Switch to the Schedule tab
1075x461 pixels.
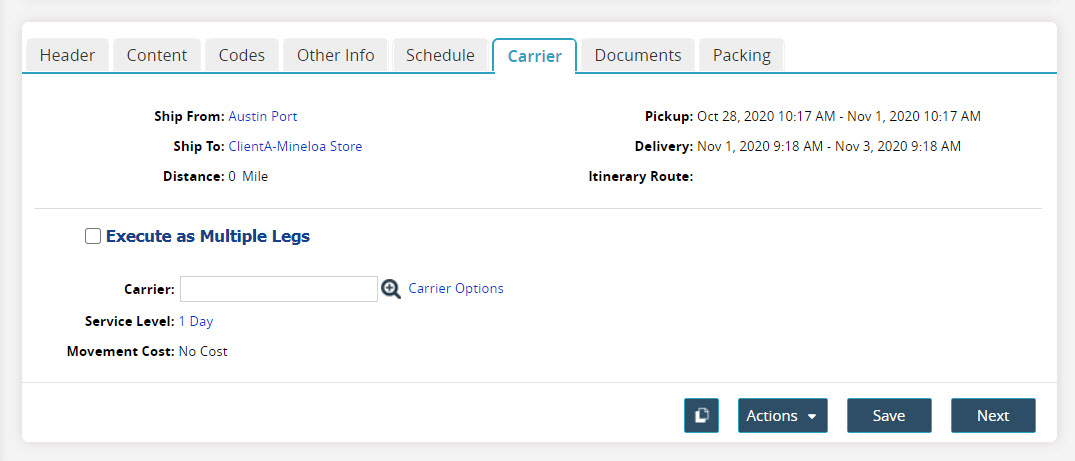440,55
